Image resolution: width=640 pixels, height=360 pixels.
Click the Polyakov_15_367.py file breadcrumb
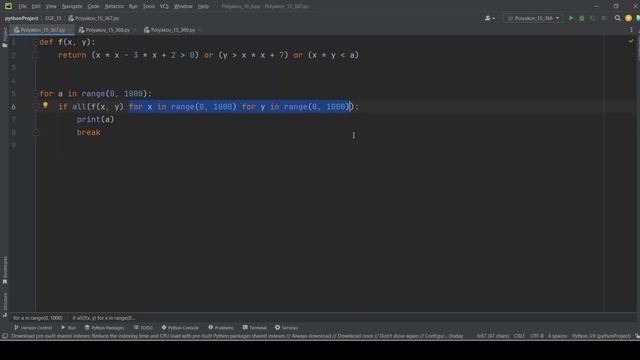[94, 18]
